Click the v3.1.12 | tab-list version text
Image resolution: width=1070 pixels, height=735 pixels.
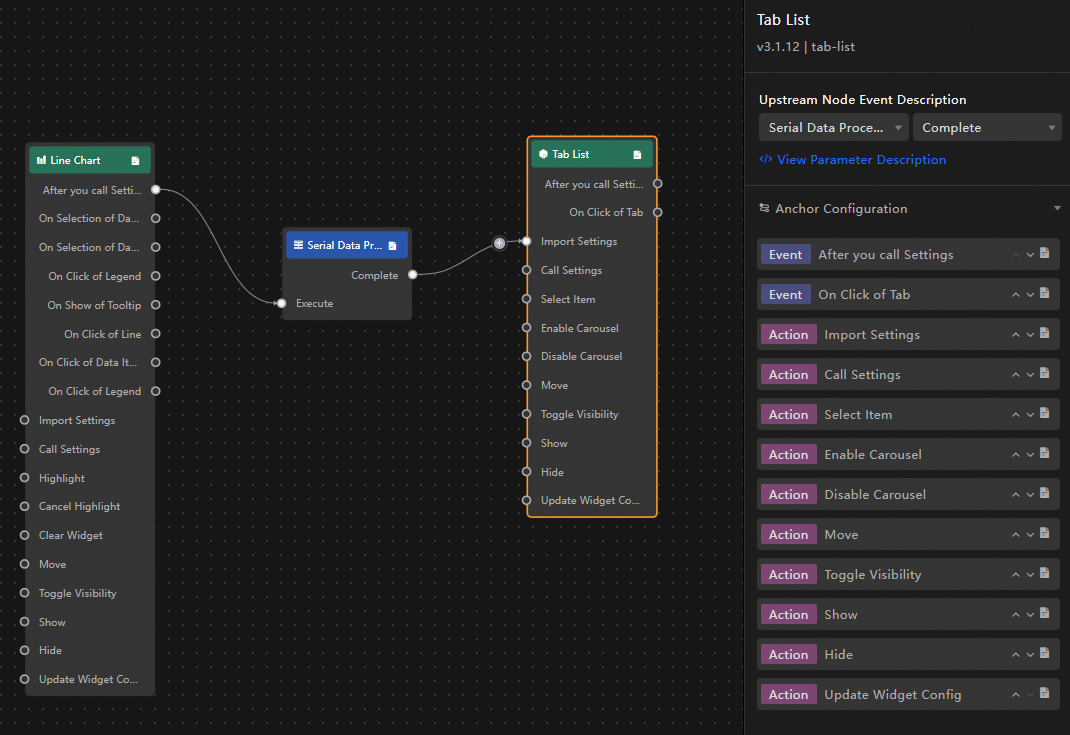[805, 47]
